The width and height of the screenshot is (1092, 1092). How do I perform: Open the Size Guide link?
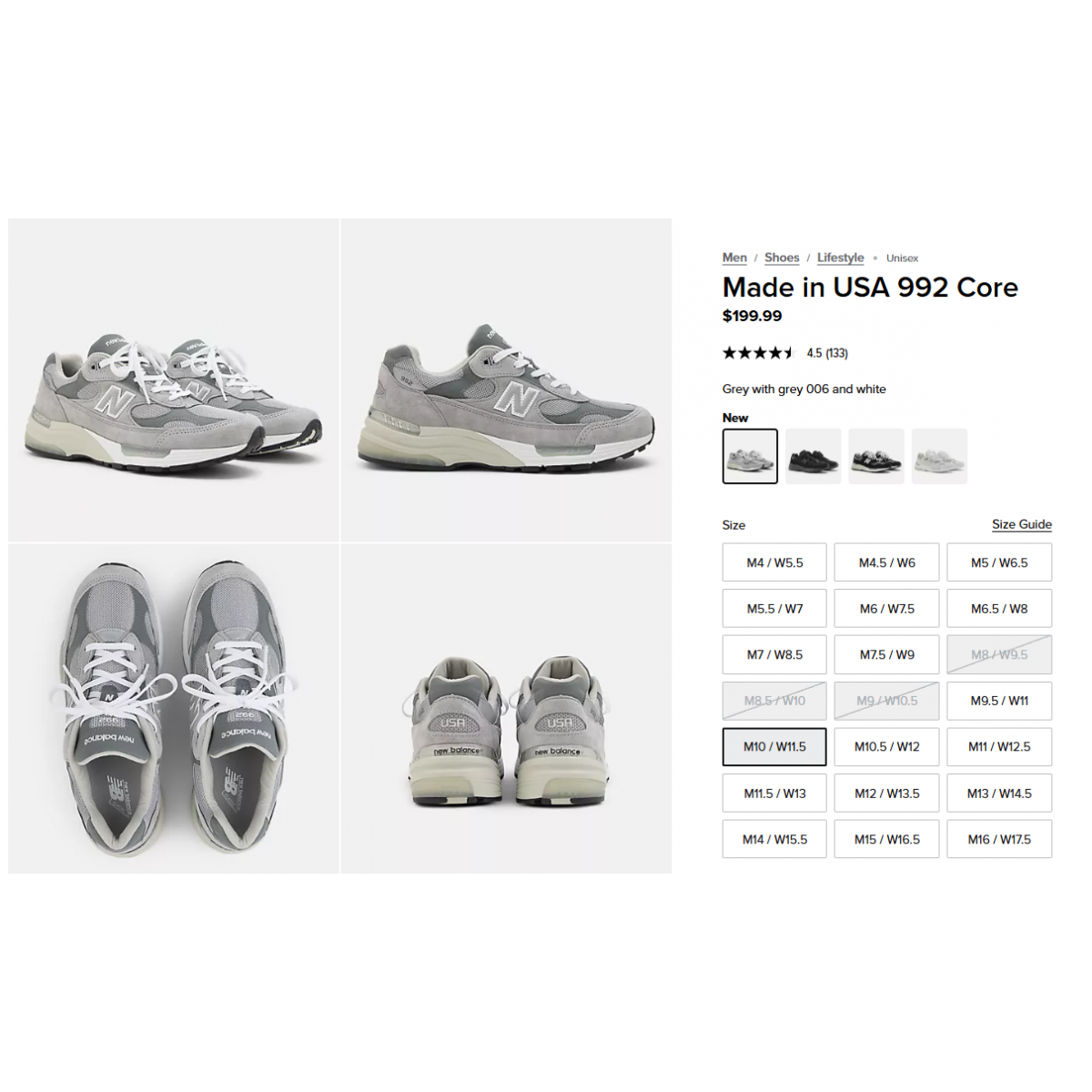1022,524
